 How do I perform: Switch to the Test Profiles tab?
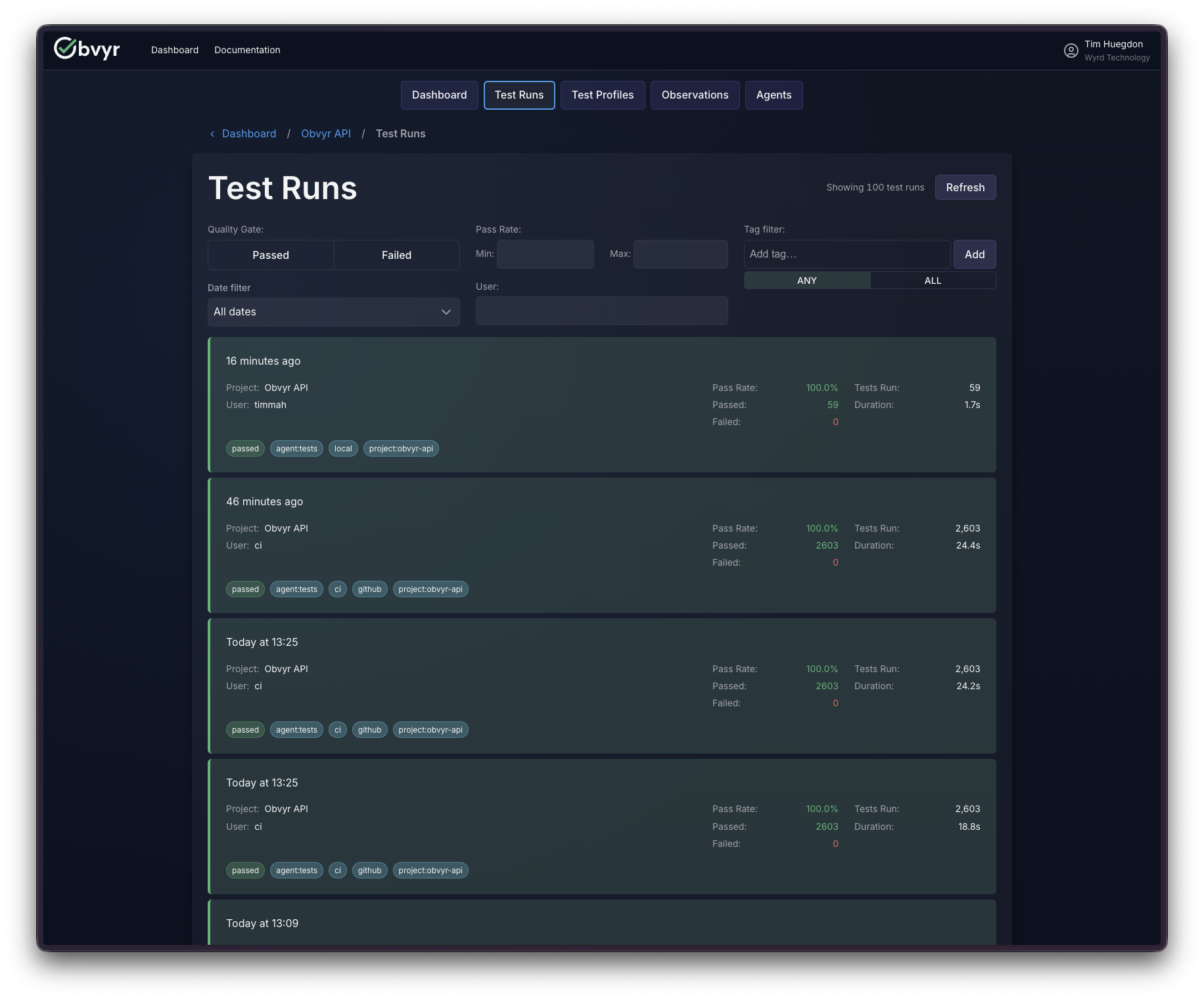tap(603, 95)
